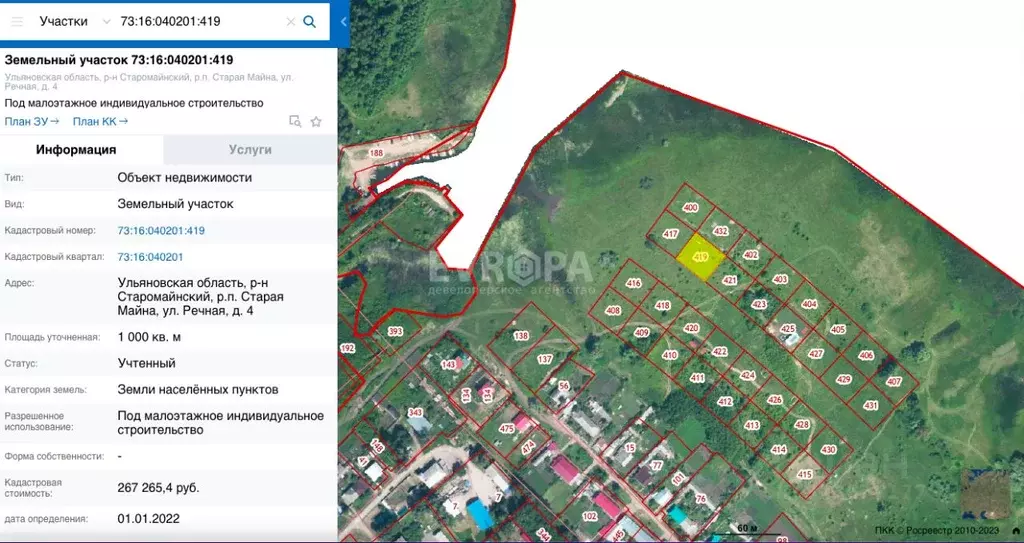Select parcel 188 on the map

376,153
